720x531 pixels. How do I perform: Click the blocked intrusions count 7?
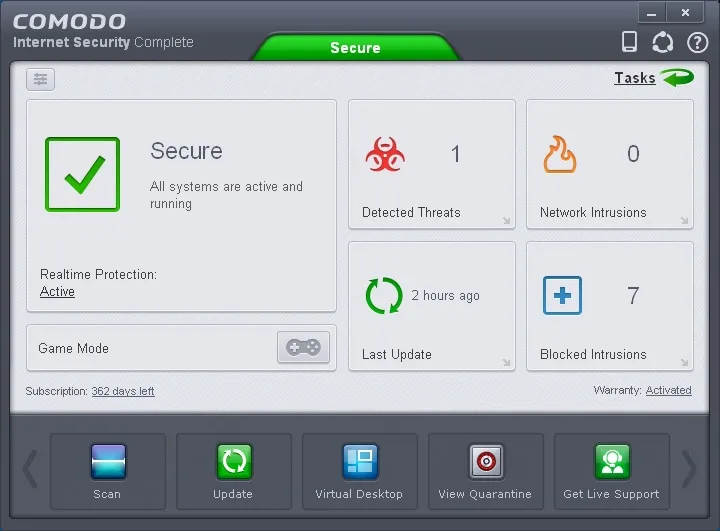(x=633, y=295)
